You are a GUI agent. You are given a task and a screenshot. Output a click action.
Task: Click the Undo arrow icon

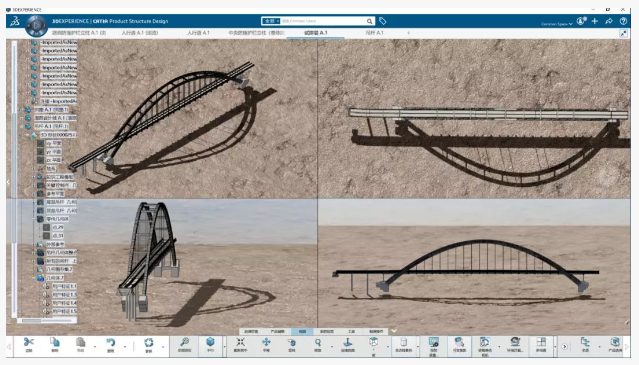(x=110, y=342)
